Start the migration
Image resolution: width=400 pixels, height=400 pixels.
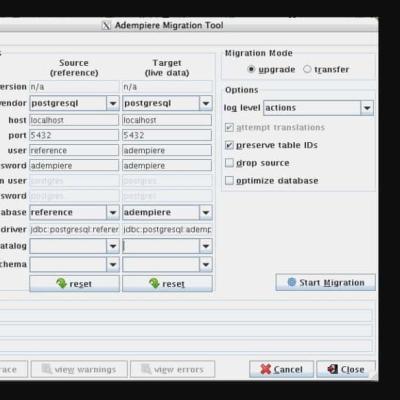[x=325, y=283]
